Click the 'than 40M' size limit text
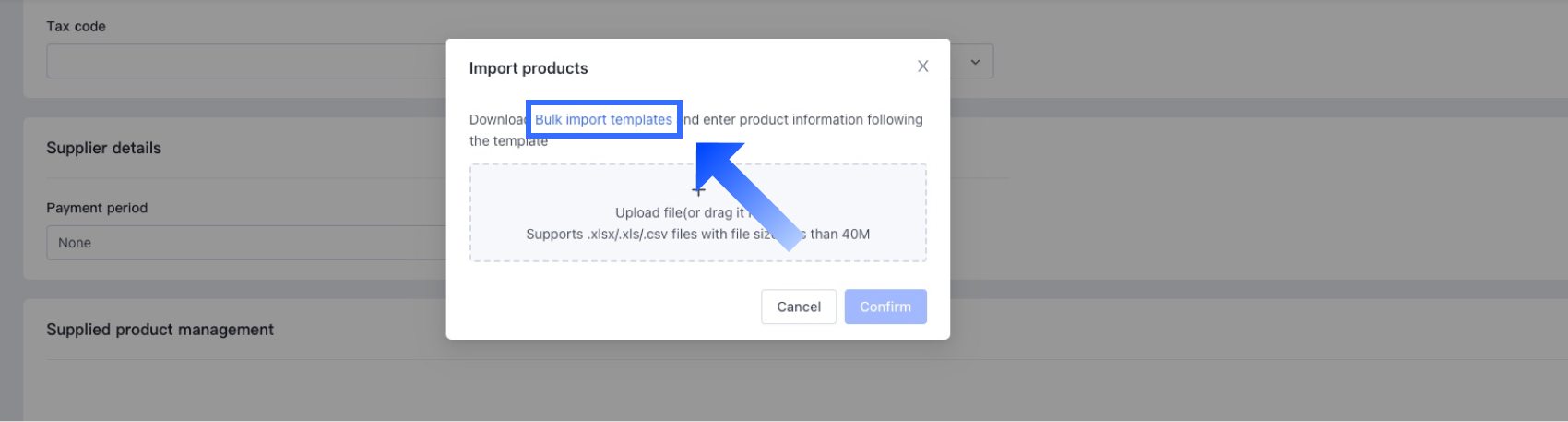The height and width of the screenshot is (422, 1568). (839, 235)
